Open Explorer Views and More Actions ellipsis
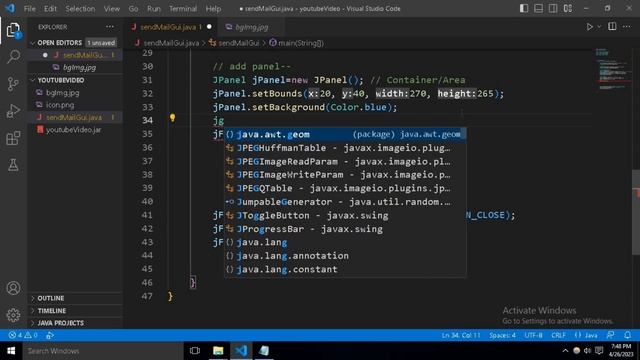640x360 pixels. 110,27
